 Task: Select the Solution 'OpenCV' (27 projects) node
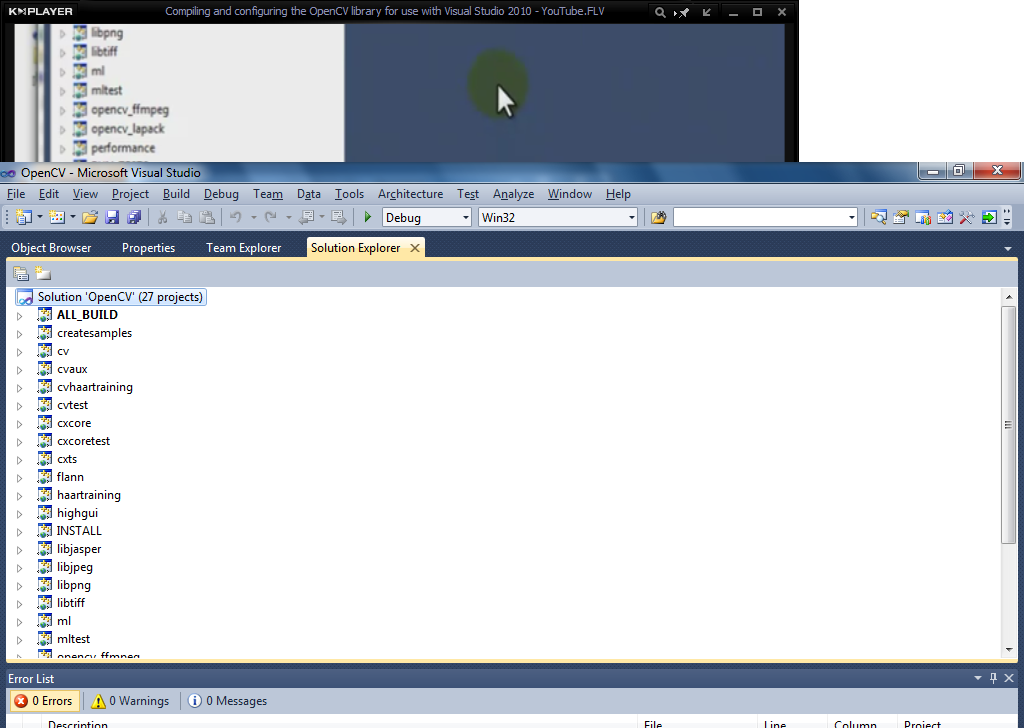110,297
